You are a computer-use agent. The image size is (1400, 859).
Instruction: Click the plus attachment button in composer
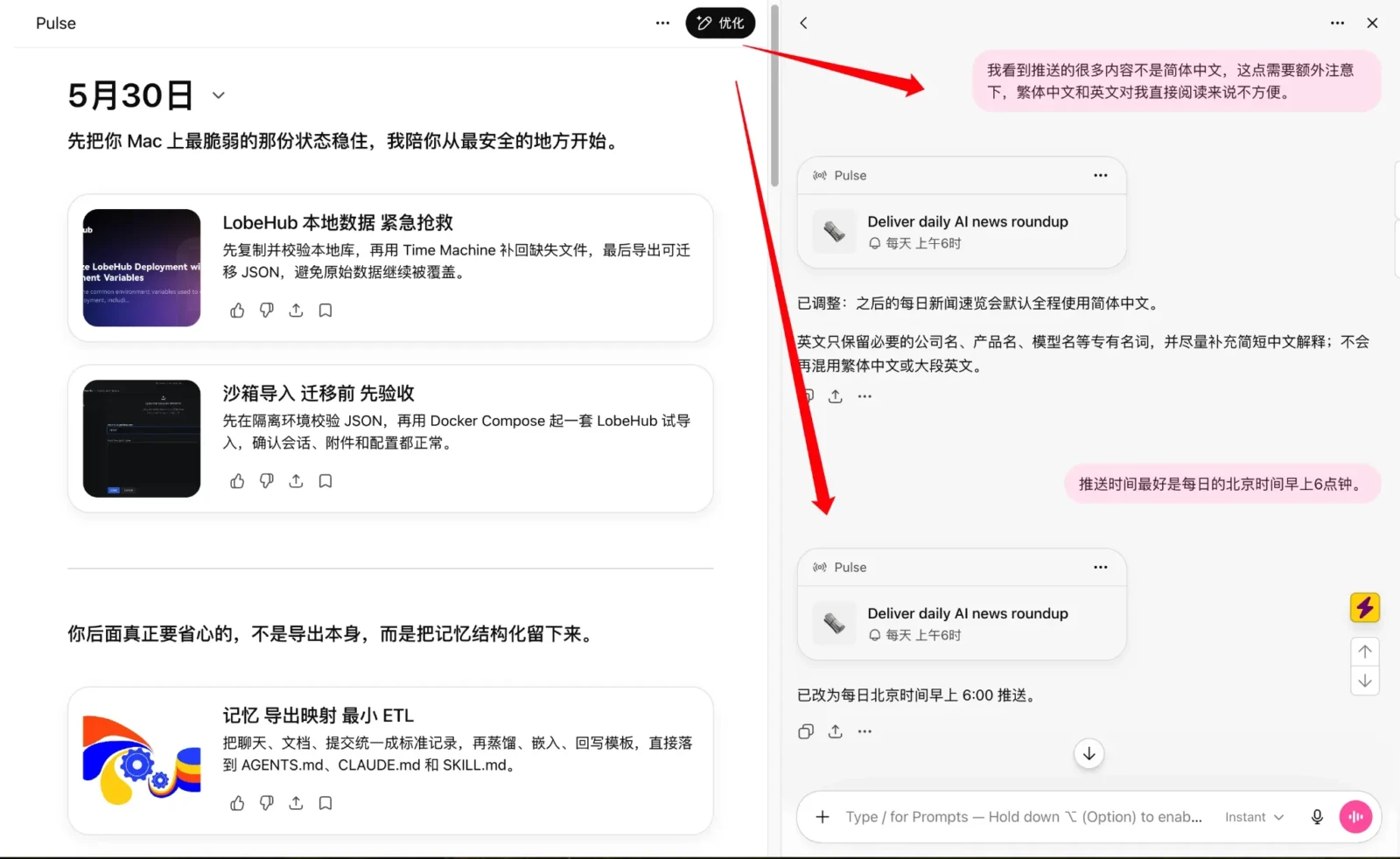tap(822, 817)
